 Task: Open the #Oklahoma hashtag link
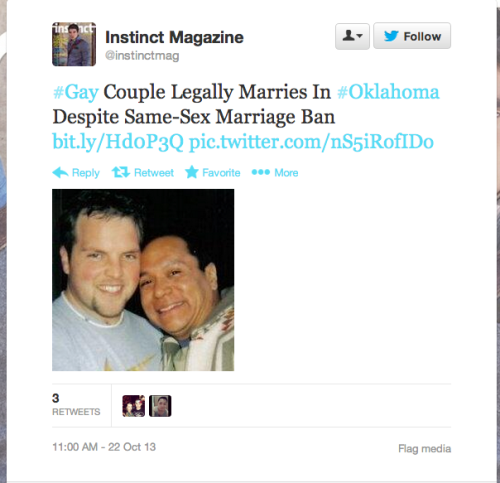[x=388, y=92]
